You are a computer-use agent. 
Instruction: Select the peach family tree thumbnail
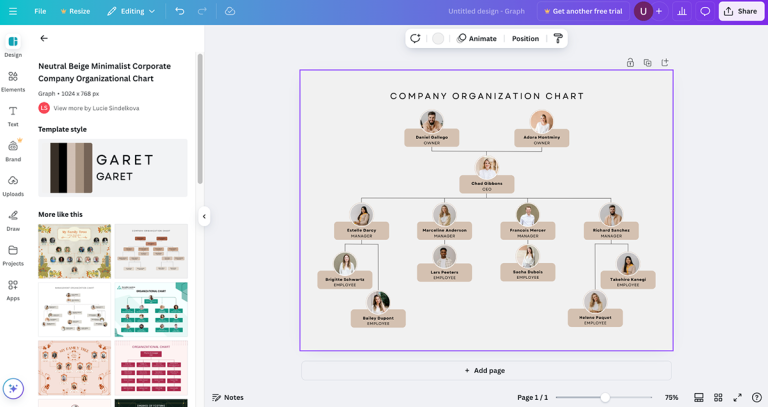tap(74, 368)
